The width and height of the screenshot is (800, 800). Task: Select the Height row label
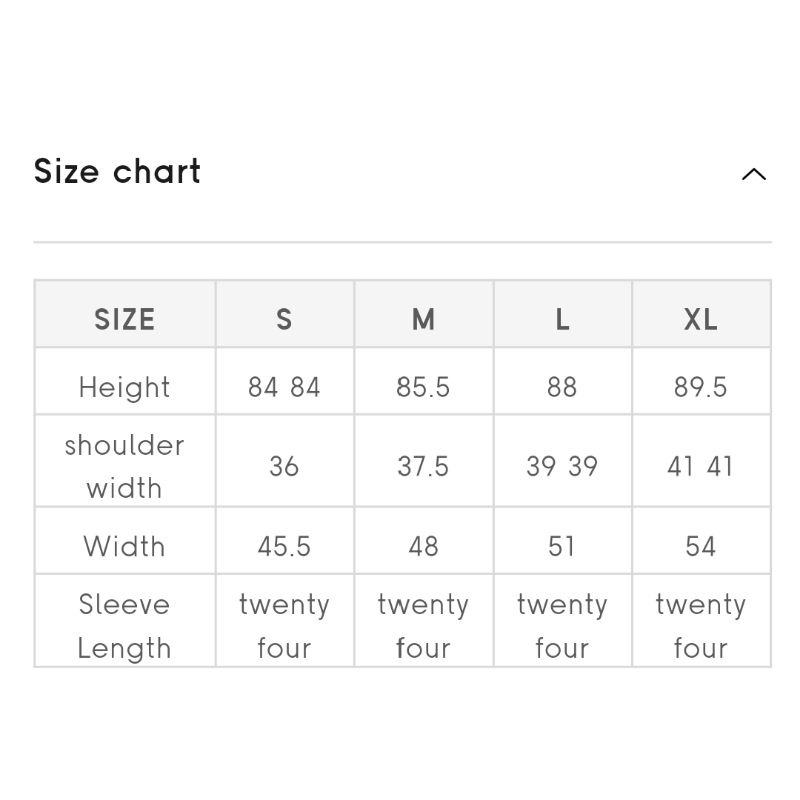click(x=125, y=387)
